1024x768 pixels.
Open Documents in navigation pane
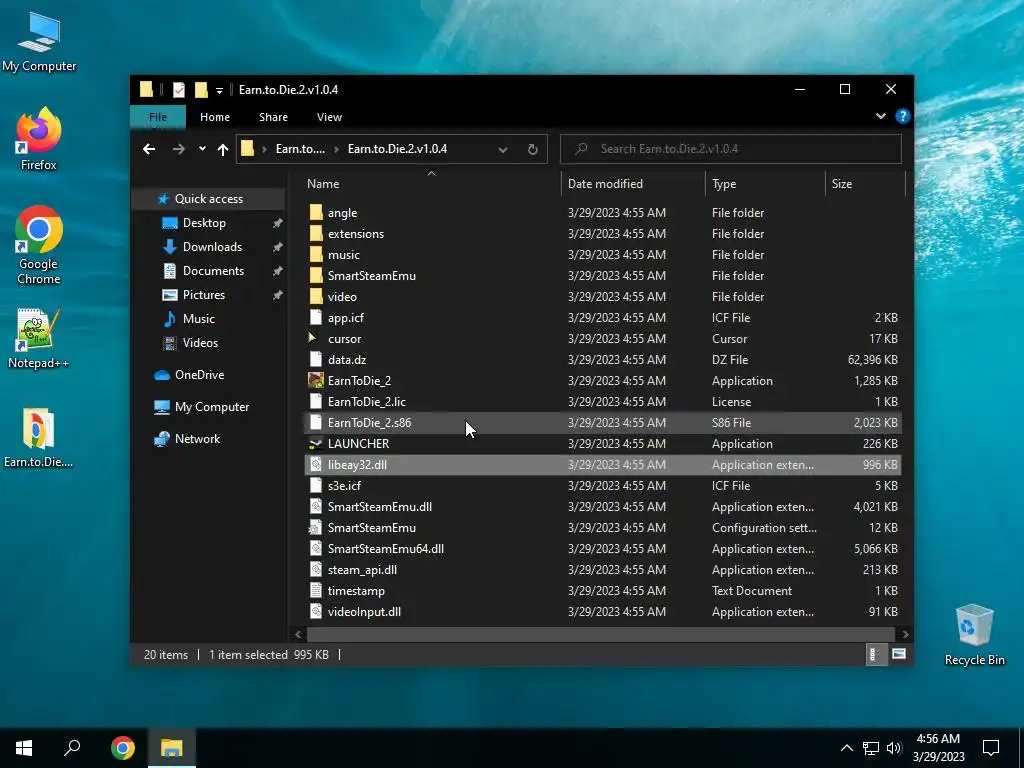pyautogui.click(x=213, y=270)
